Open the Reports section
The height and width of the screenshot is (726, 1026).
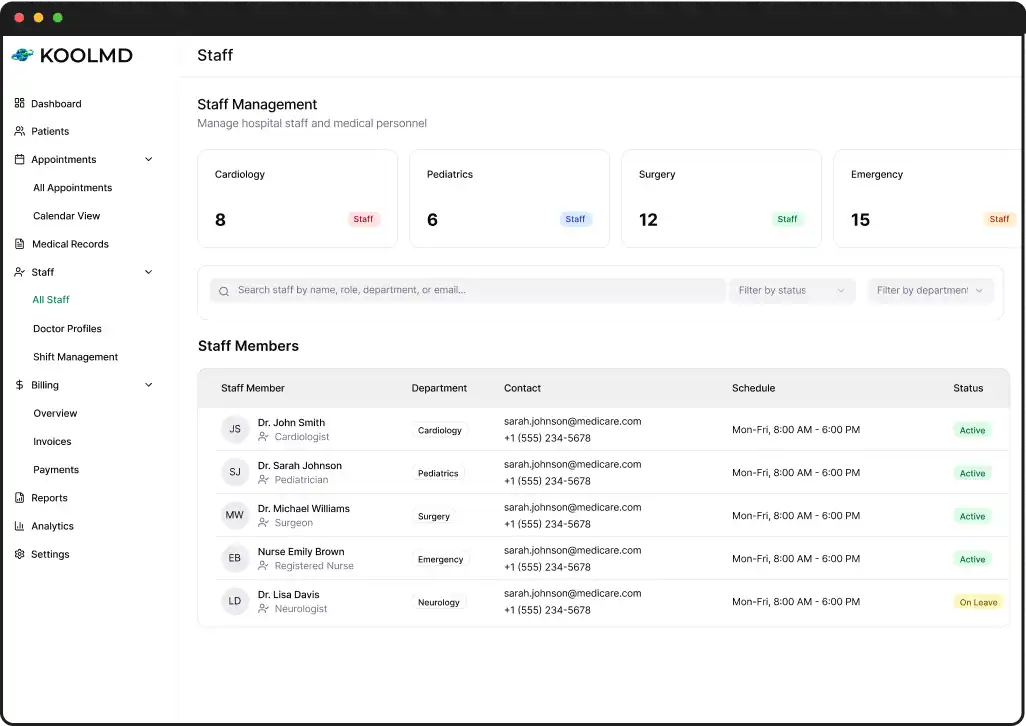click(x=49, y=498)
